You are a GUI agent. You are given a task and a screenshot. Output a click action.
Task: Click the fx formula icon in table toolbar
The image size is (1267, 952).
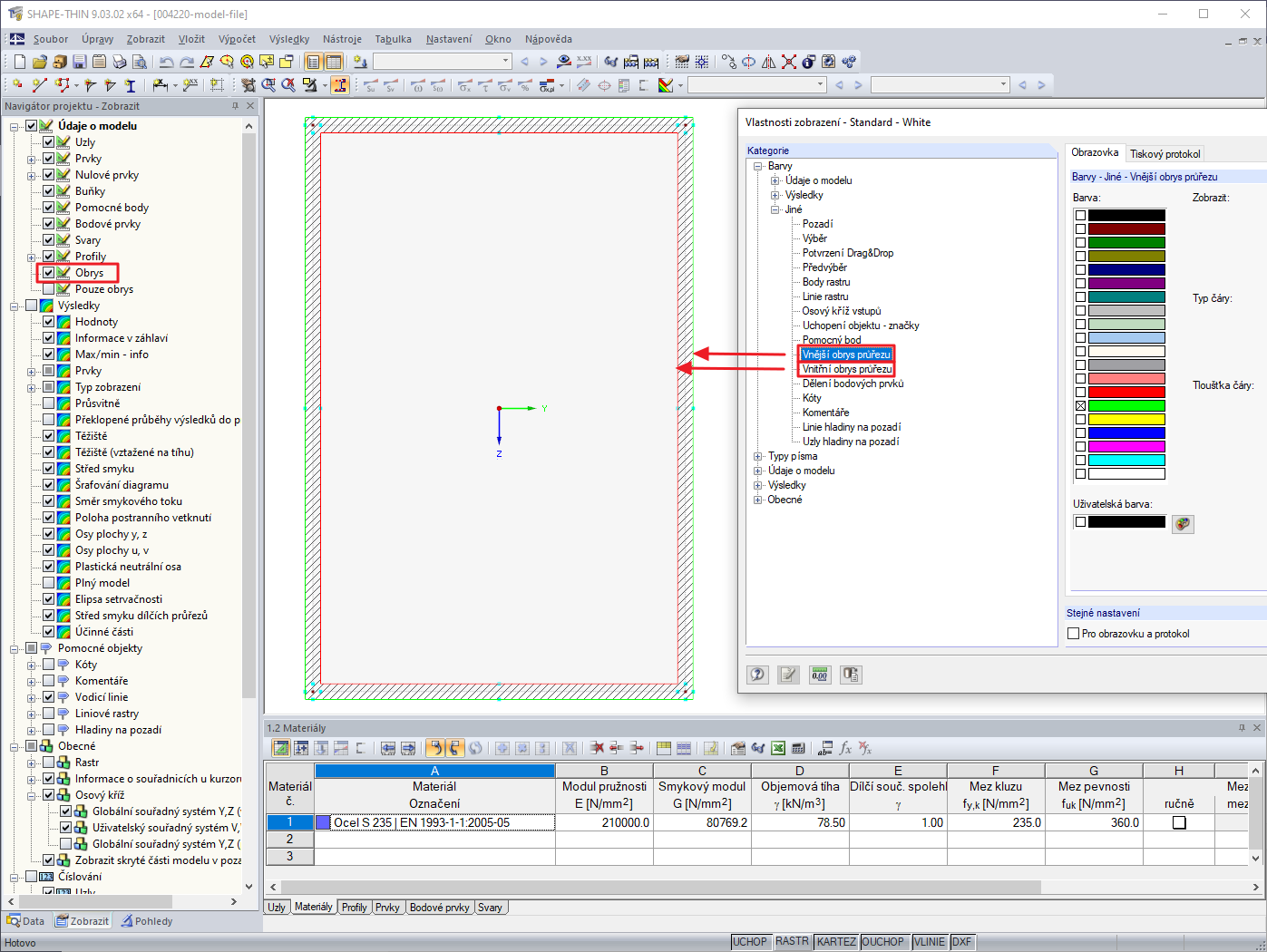[x=845, y=748]
